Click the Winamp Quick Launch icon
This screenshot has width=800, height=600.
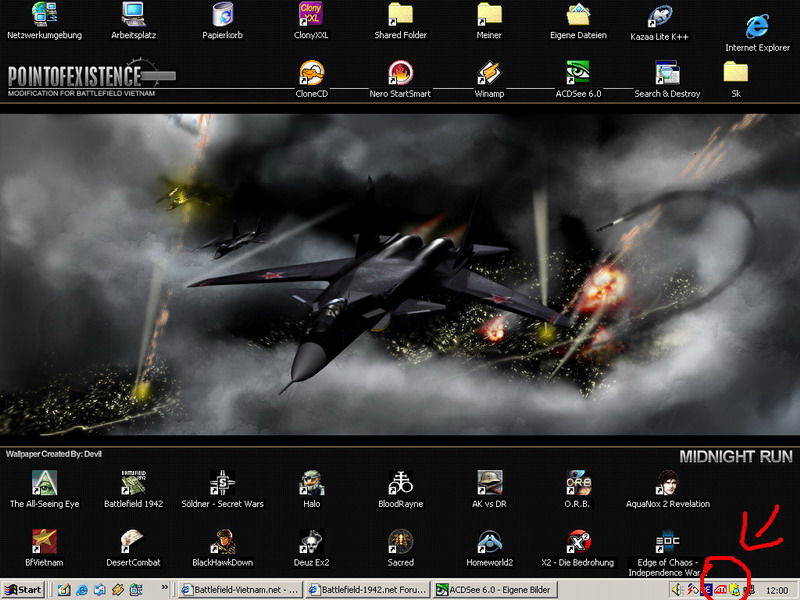pos(118,590)
